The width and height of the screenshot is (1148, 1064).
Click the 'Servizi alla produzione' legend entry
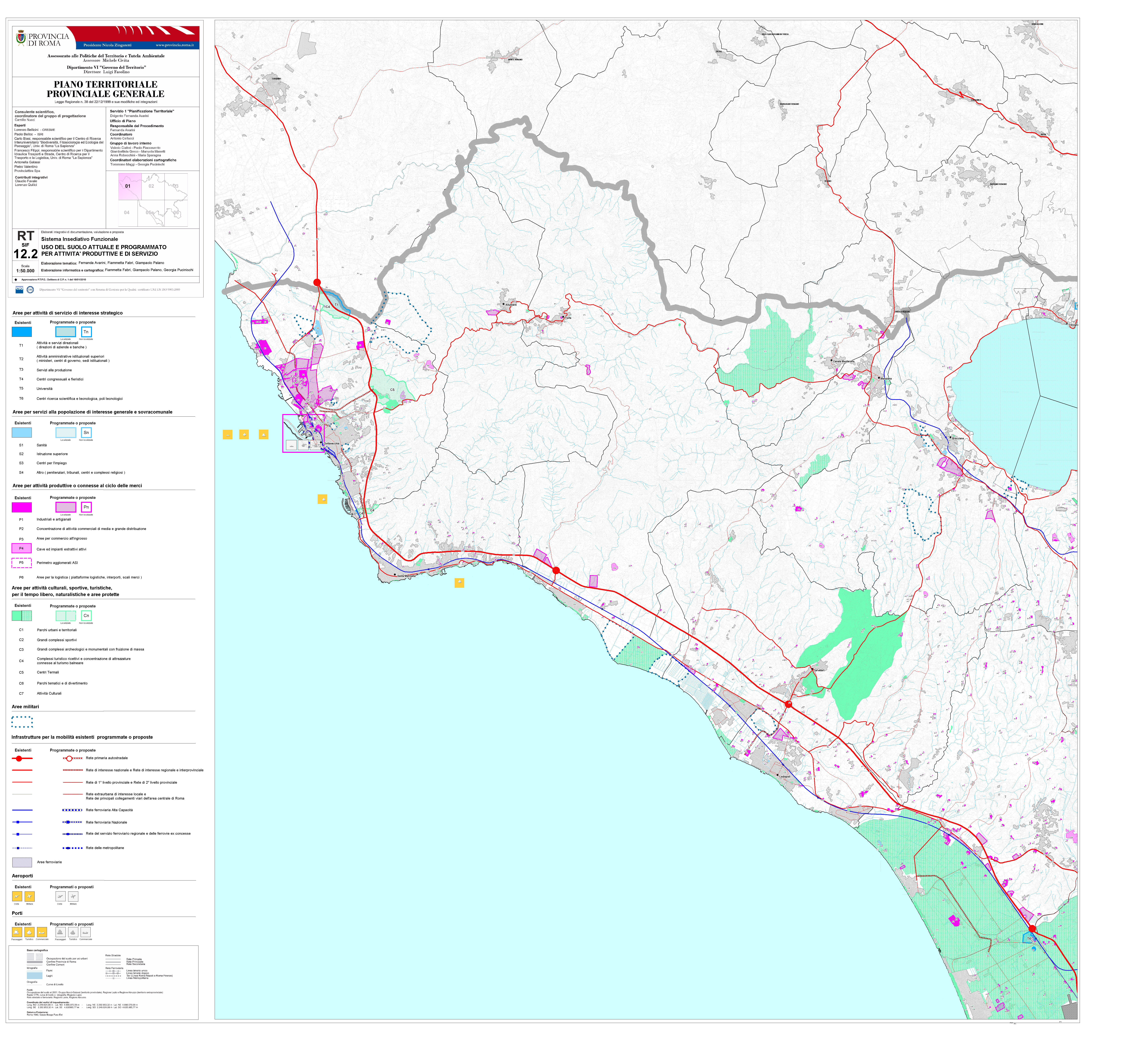tap(54, 370)
